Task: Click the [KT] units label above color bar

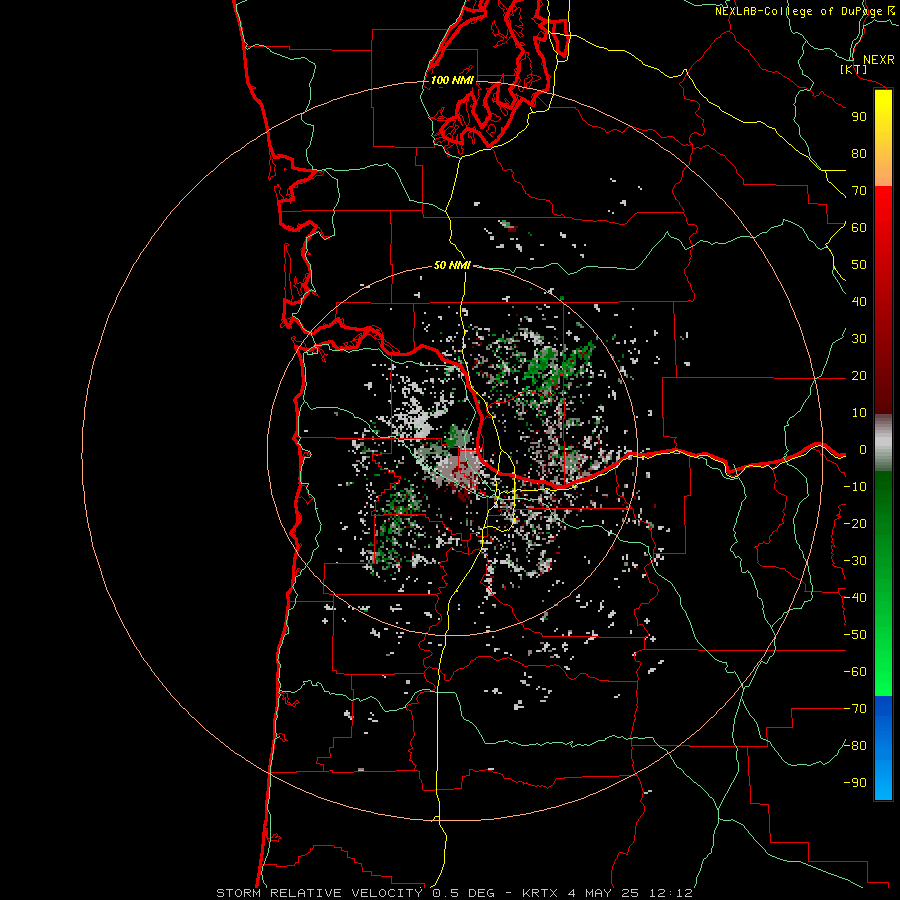Action: (x=854, y=70)
